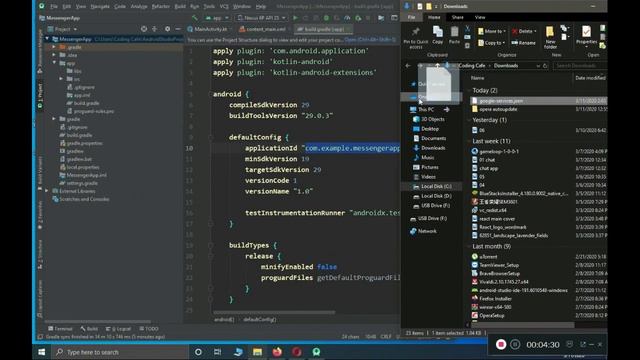Click the Debug app bug icon
Screen dimensions: 640x360
click(x=326, y=18)
